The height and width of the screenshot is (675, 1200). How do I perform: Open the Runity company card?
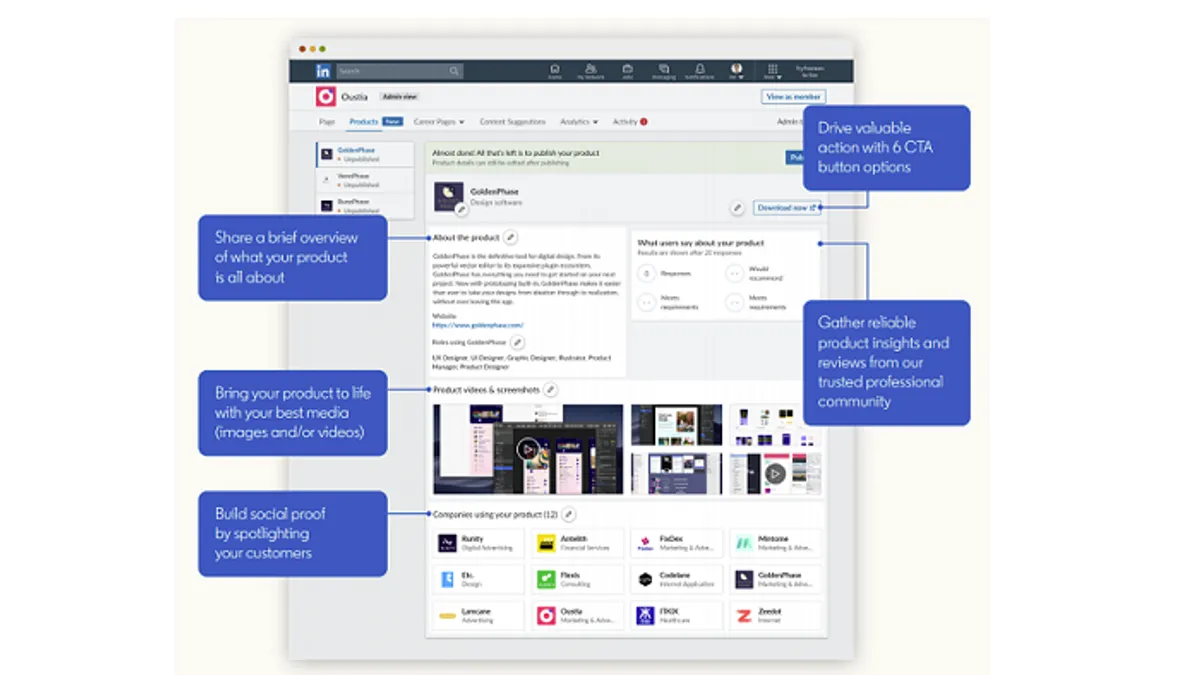pyautogui.click(x=478, y=544)
